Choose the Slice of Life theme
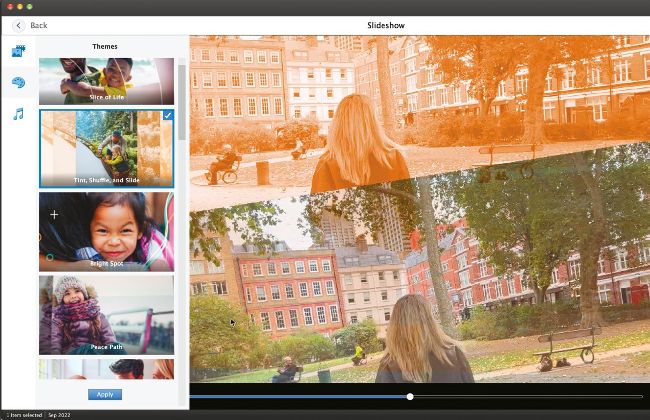 click(106, 81)
